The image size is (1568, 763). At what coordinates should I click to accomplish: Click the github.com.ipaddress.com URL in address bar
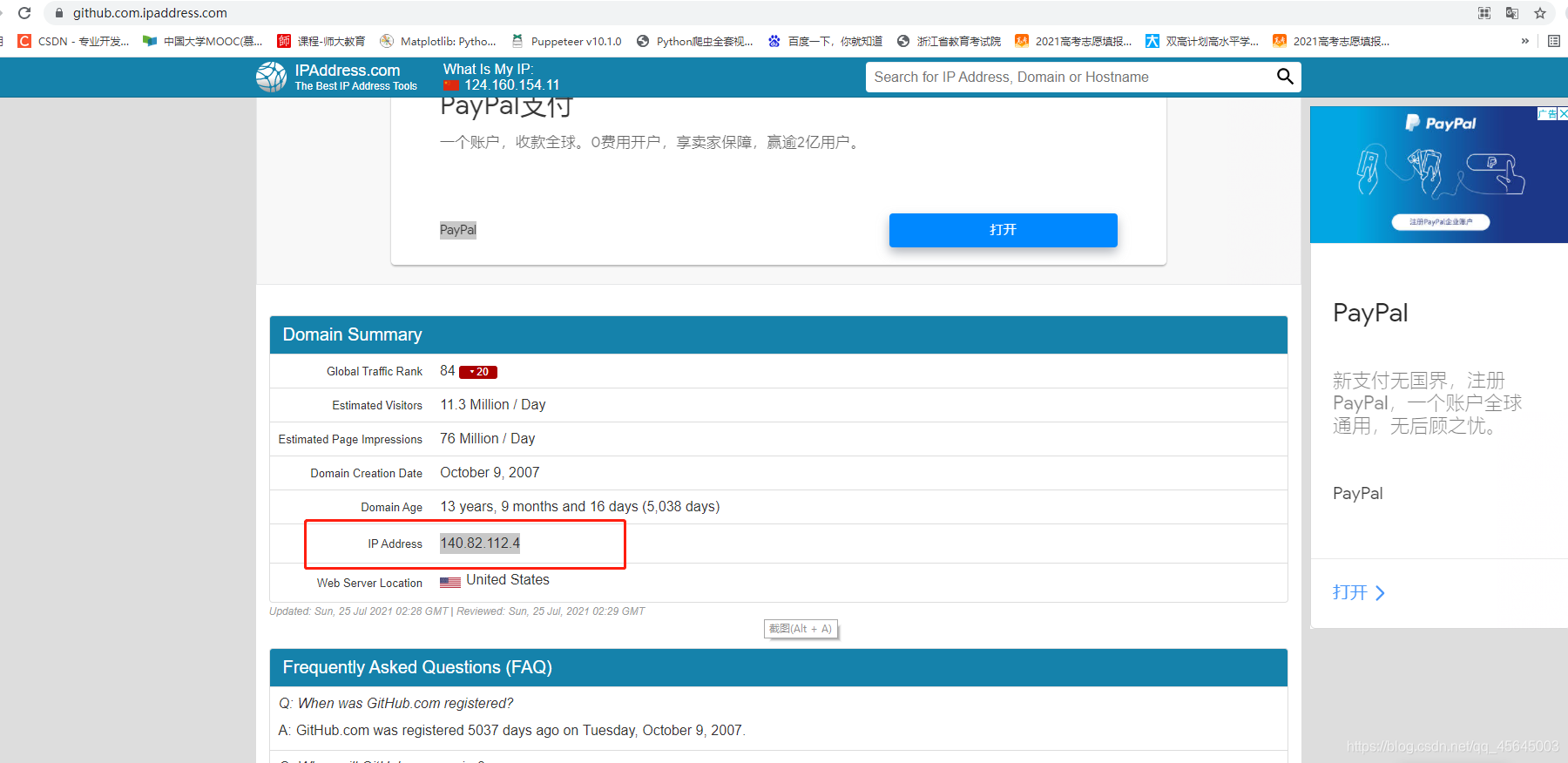coord(150,13)
